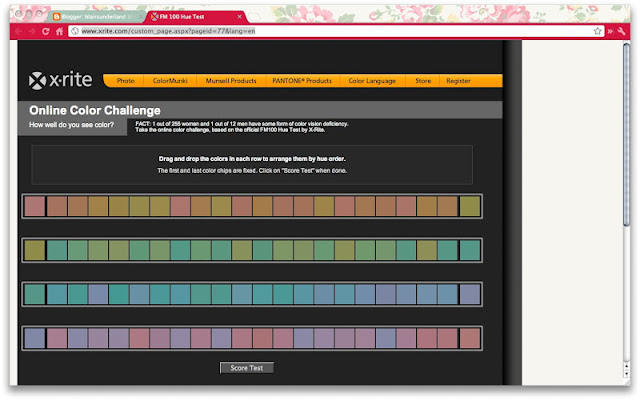Open the Store menu
The width and height of the screenshot is (640, 400).
pyautogui.click(x=423, y=81)
